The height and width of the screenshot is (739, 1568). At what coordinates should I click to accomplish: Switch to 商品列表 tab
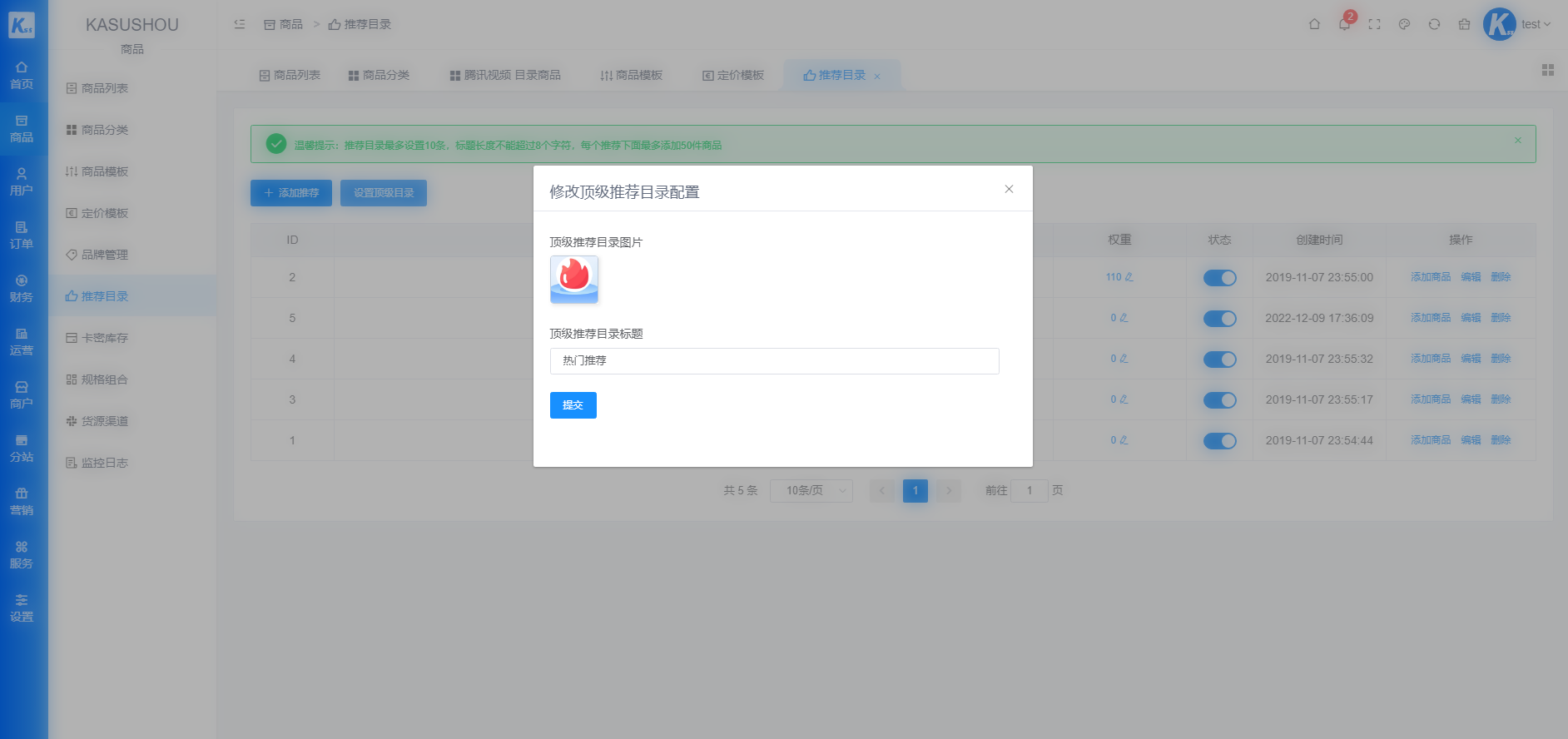click(290, 75)
